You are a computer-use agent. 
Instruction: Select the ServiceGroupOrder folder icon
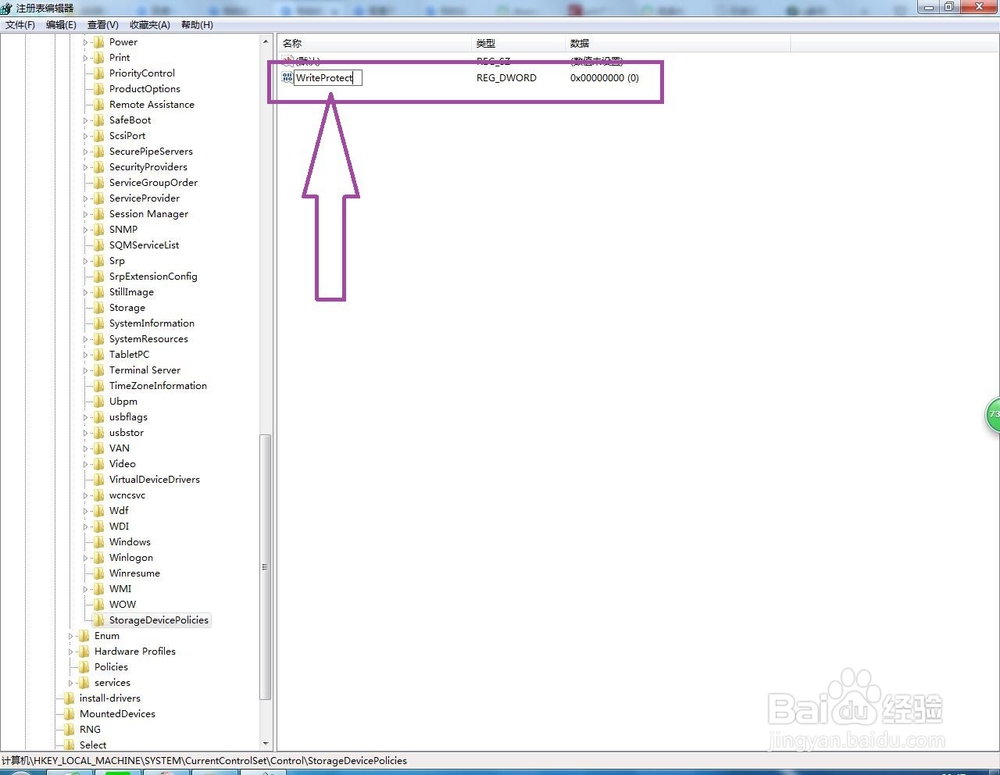pos(99,182)
